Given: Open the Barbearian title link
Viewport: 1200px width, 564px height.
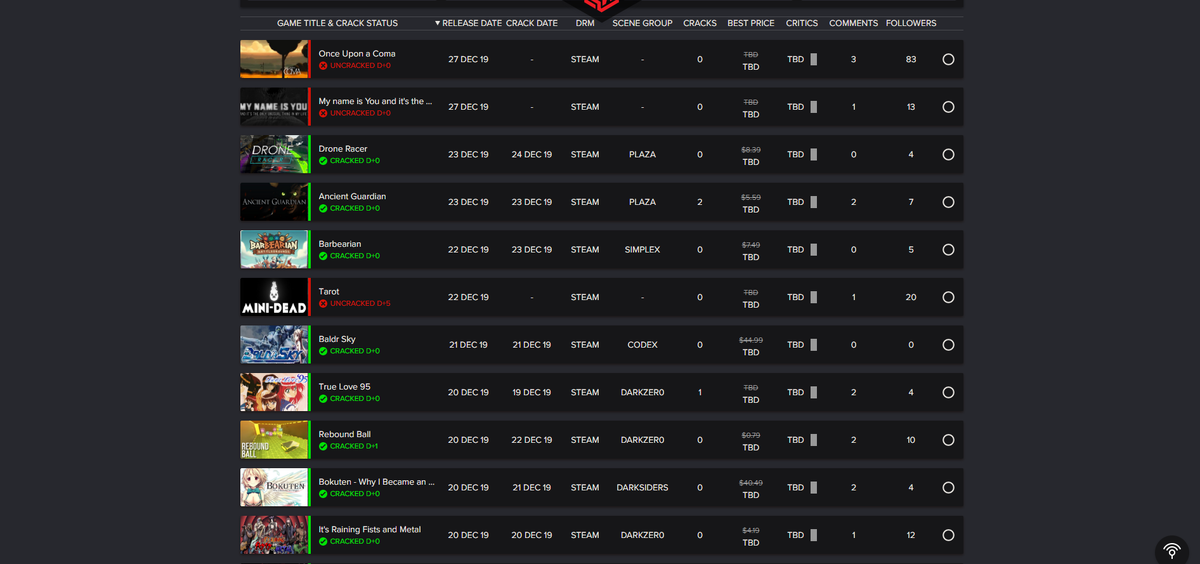Looking at the screenshot, I should click(340, 244).
